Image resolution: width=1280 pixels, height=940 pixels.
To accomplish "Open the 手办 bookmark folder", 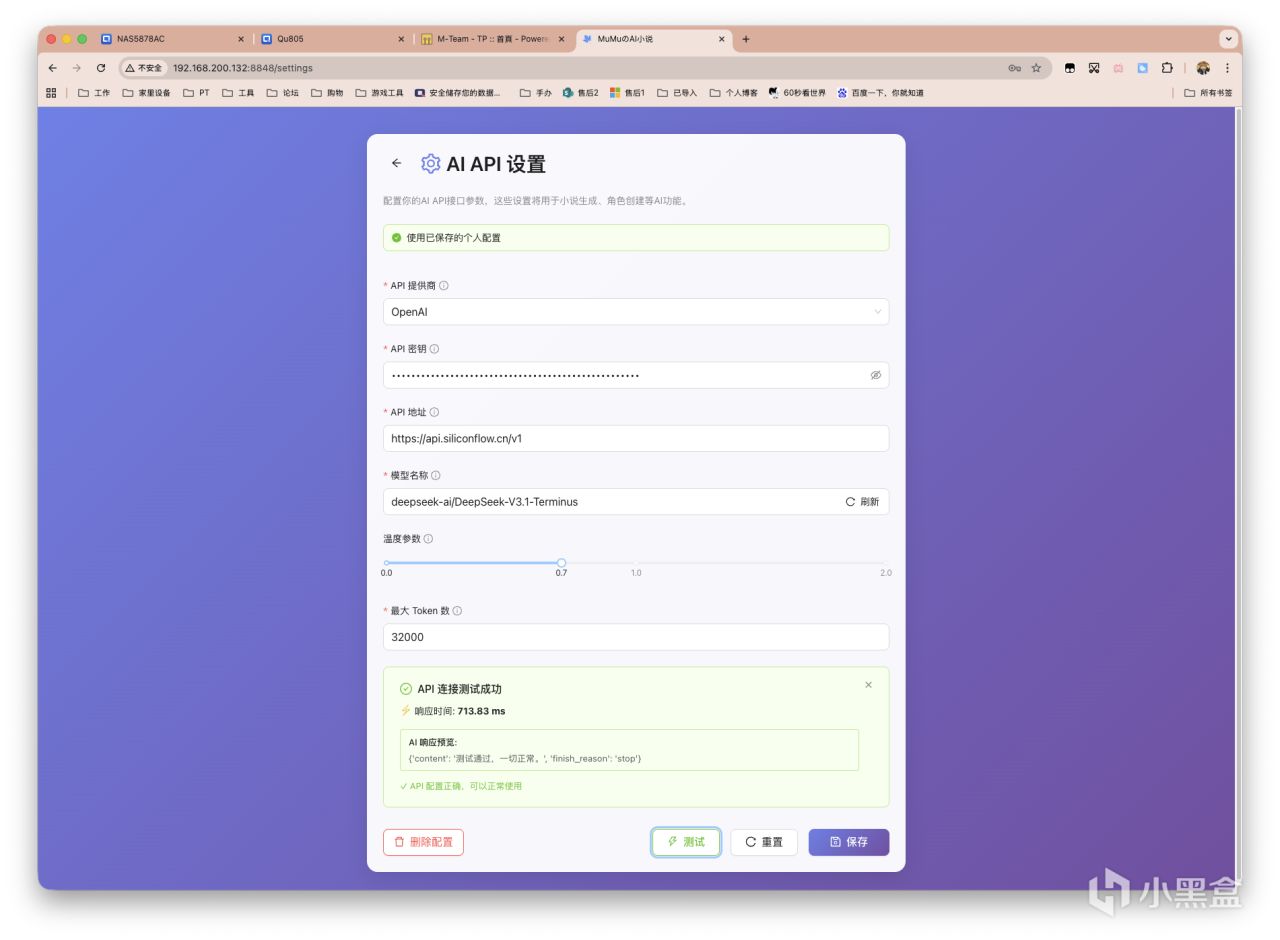I will tap(536, 93).
